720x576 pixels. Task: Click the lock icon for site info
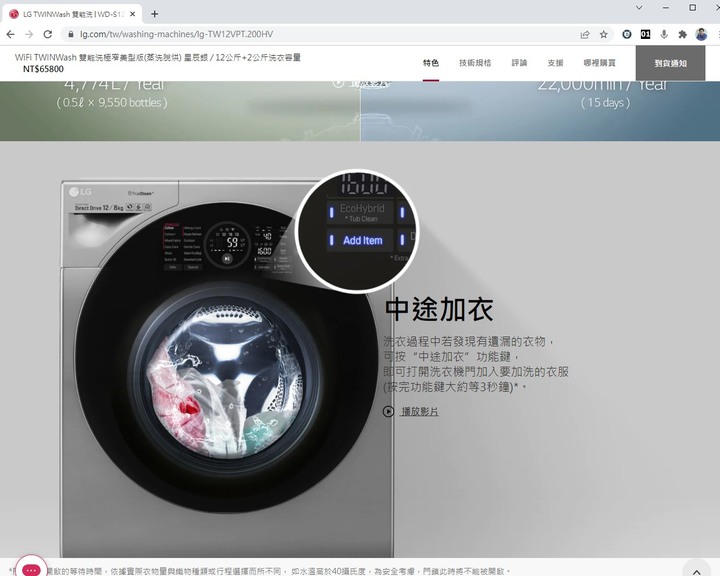[70, 34]
